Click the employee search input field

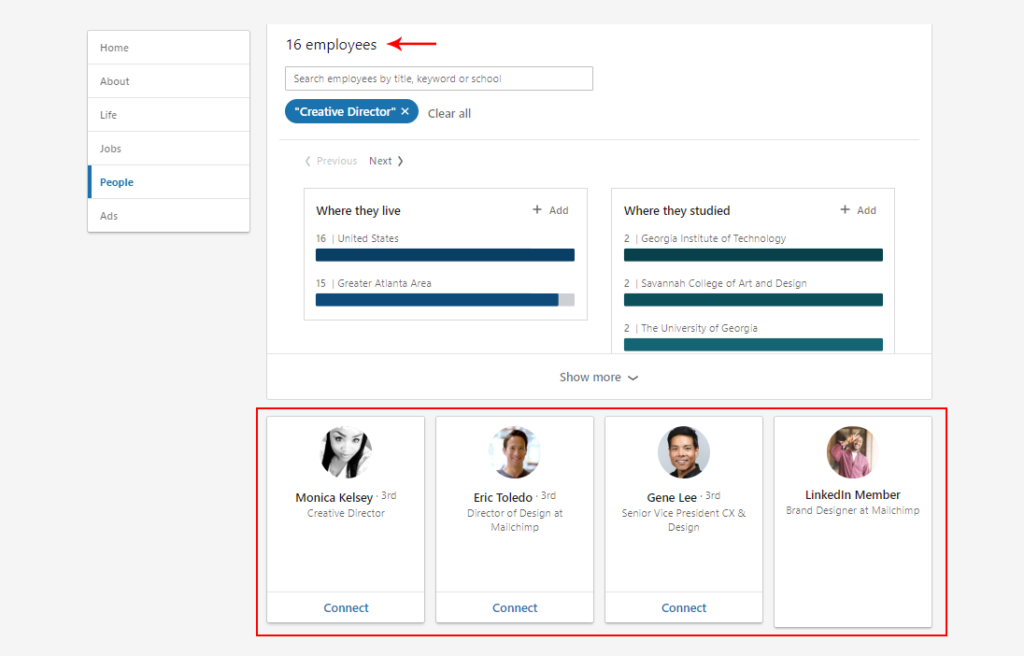[x=438, y=78]
